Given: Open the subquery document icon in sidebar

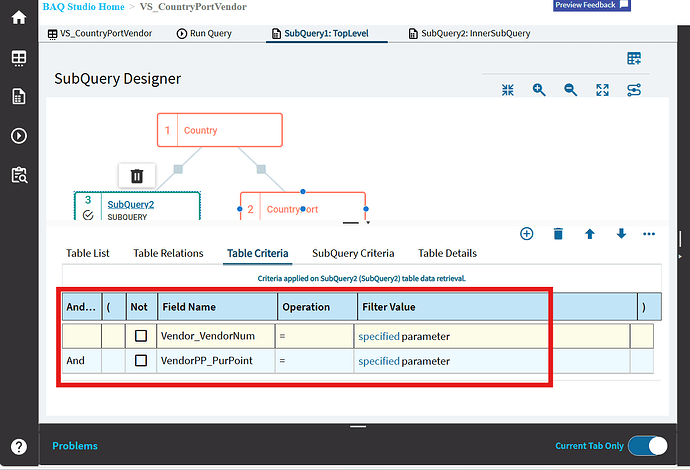Looking at the screenshot, I should (x=18, y=96).
